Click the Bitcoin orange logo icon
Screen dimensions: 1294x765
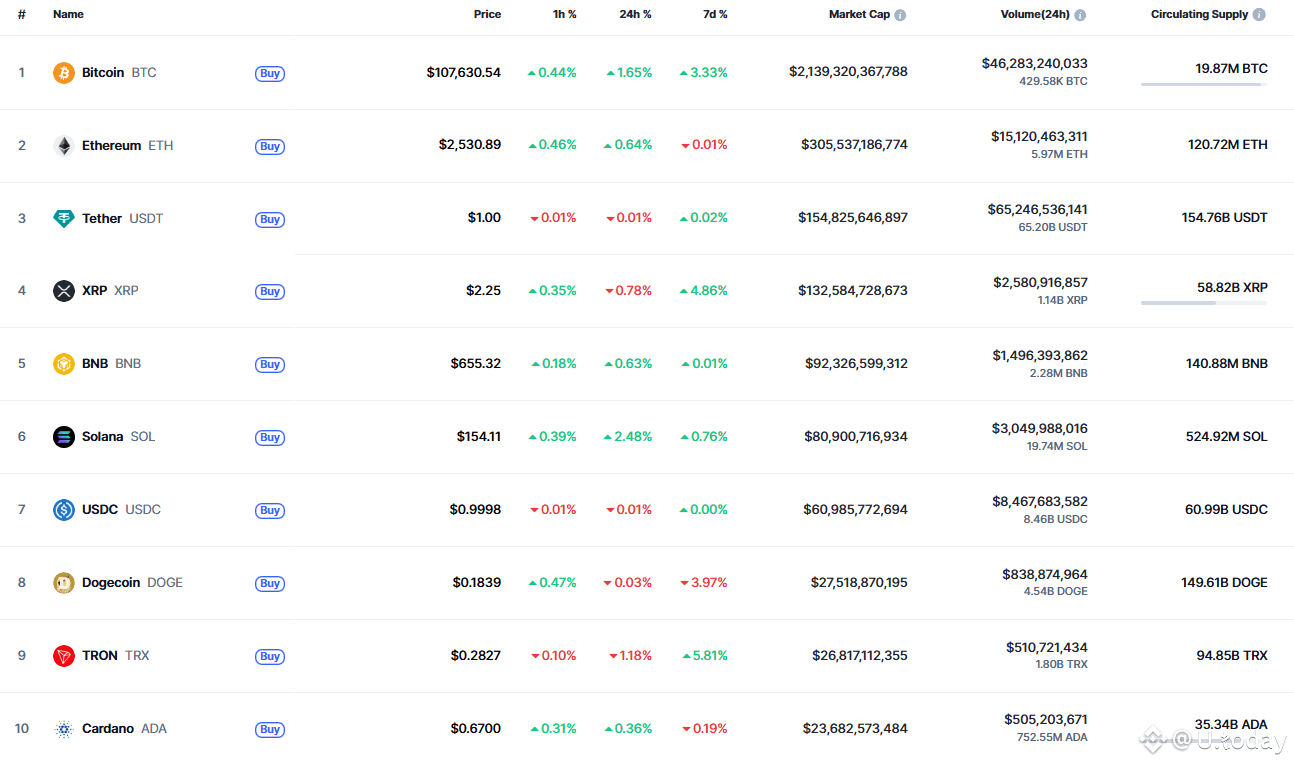click(64, 73)
